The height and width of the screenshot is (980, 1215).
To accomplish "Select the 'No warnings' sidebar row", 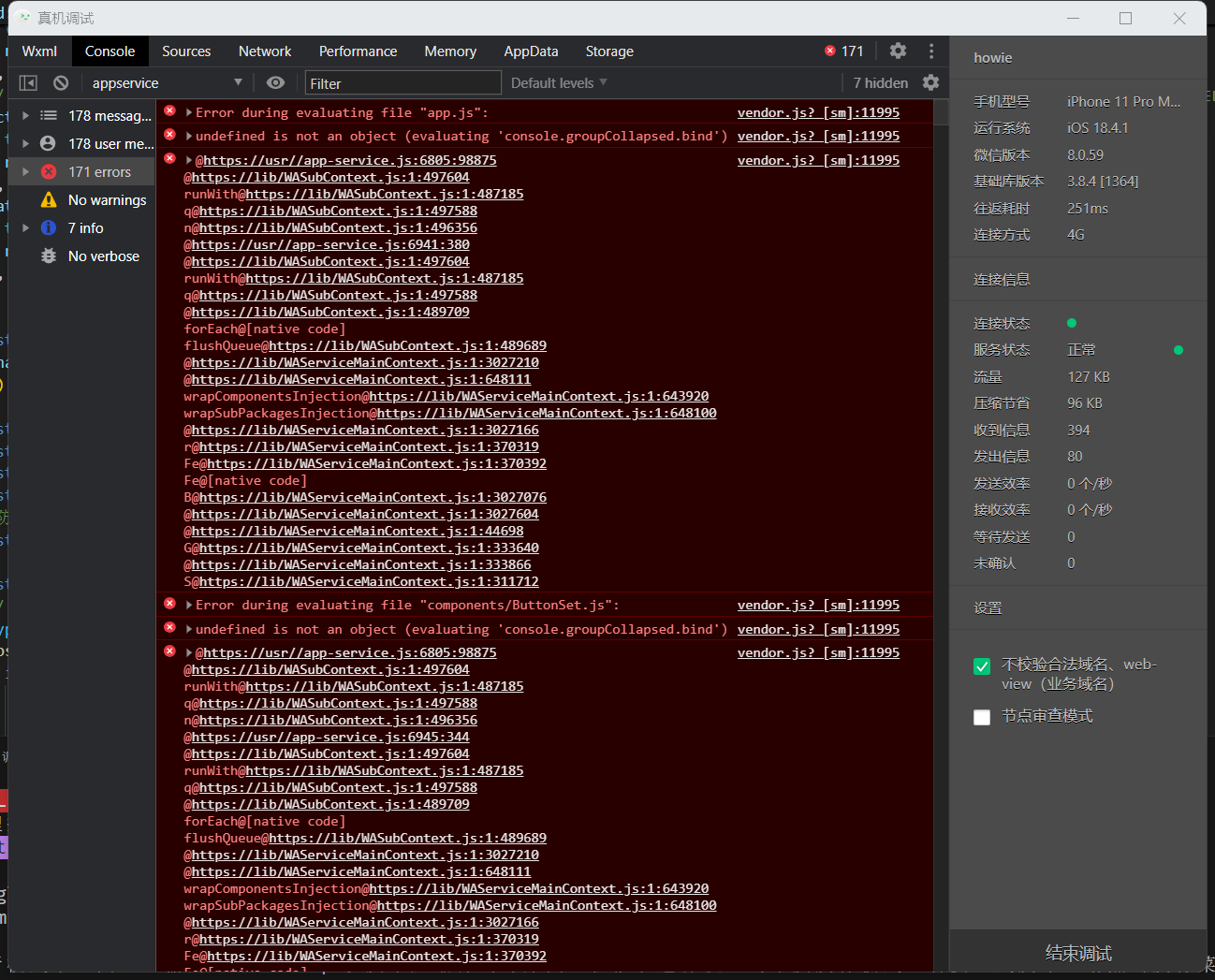I will [x=81, y=199].
